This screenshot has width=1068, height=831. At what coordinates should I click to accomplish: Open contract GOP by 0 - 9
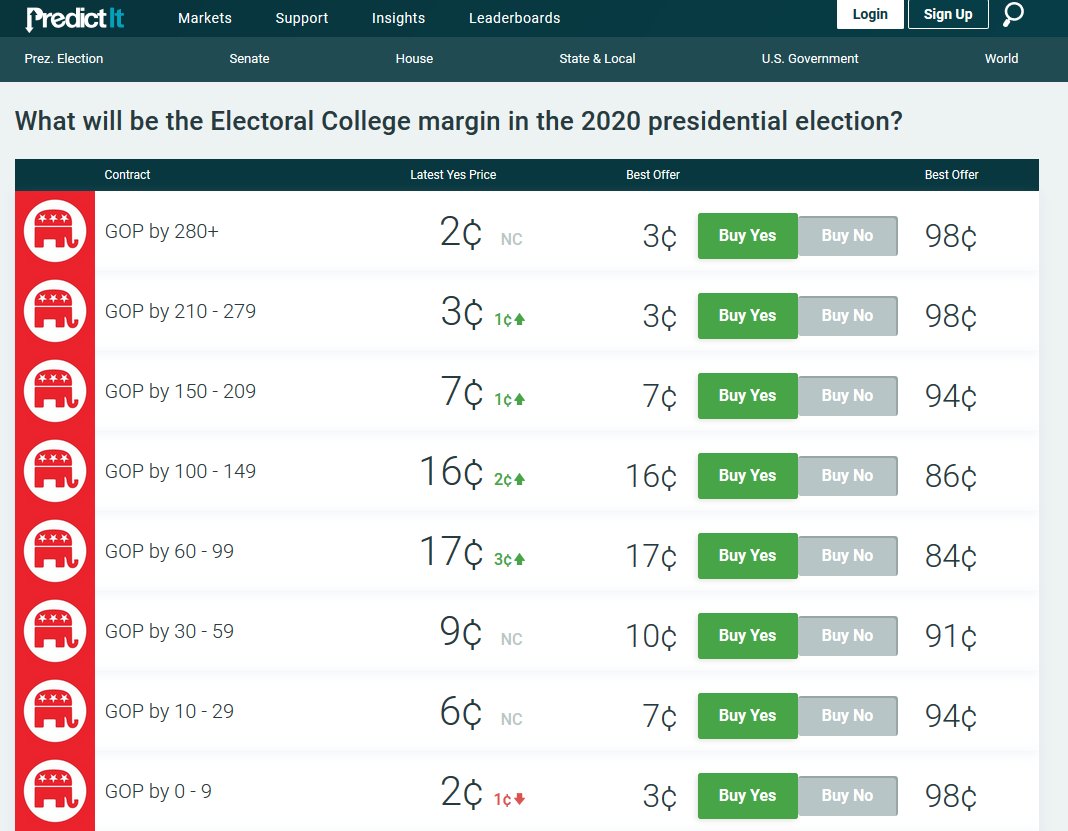tap(158, 791)
